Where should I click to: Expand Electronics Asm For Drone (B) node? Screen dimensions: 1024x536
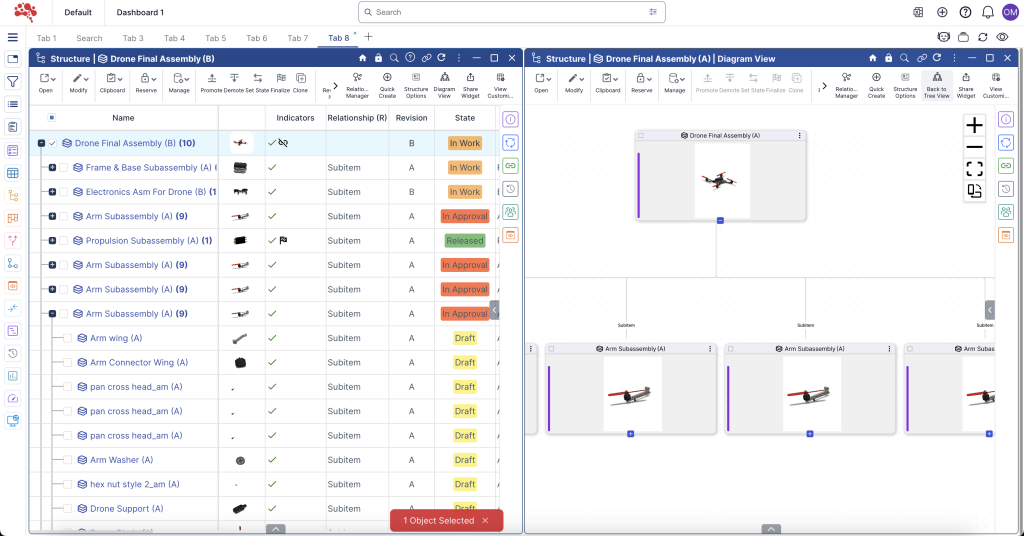pos(52,192)
